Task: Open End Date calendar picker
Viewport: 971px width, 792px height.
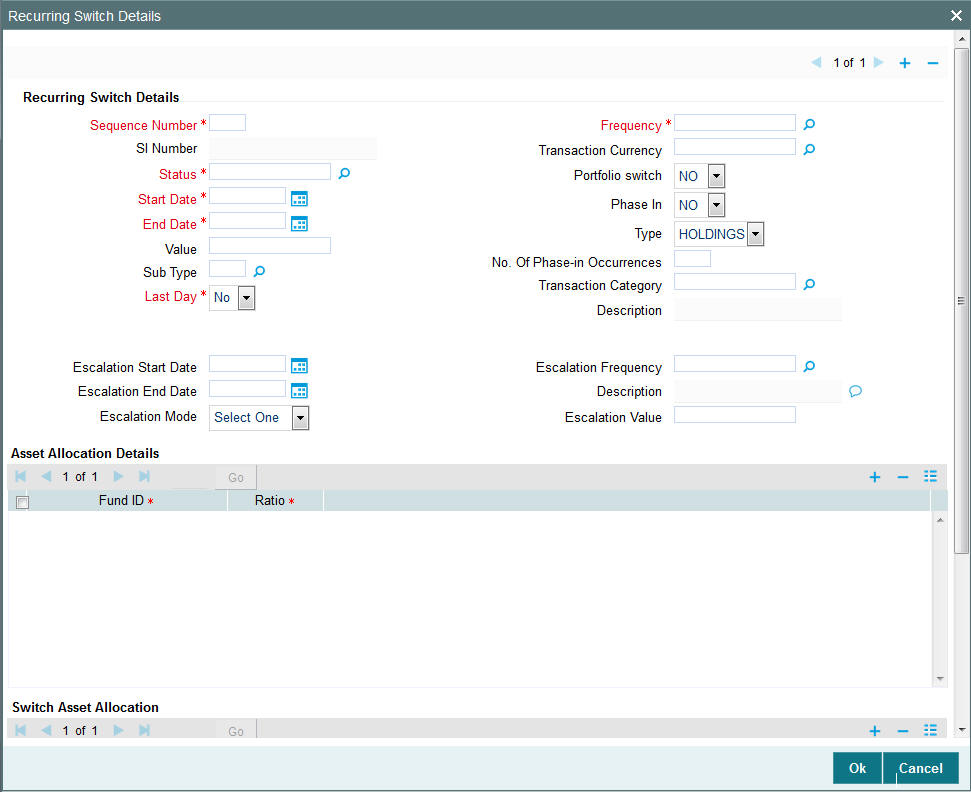Action: [x=299, y=224]
